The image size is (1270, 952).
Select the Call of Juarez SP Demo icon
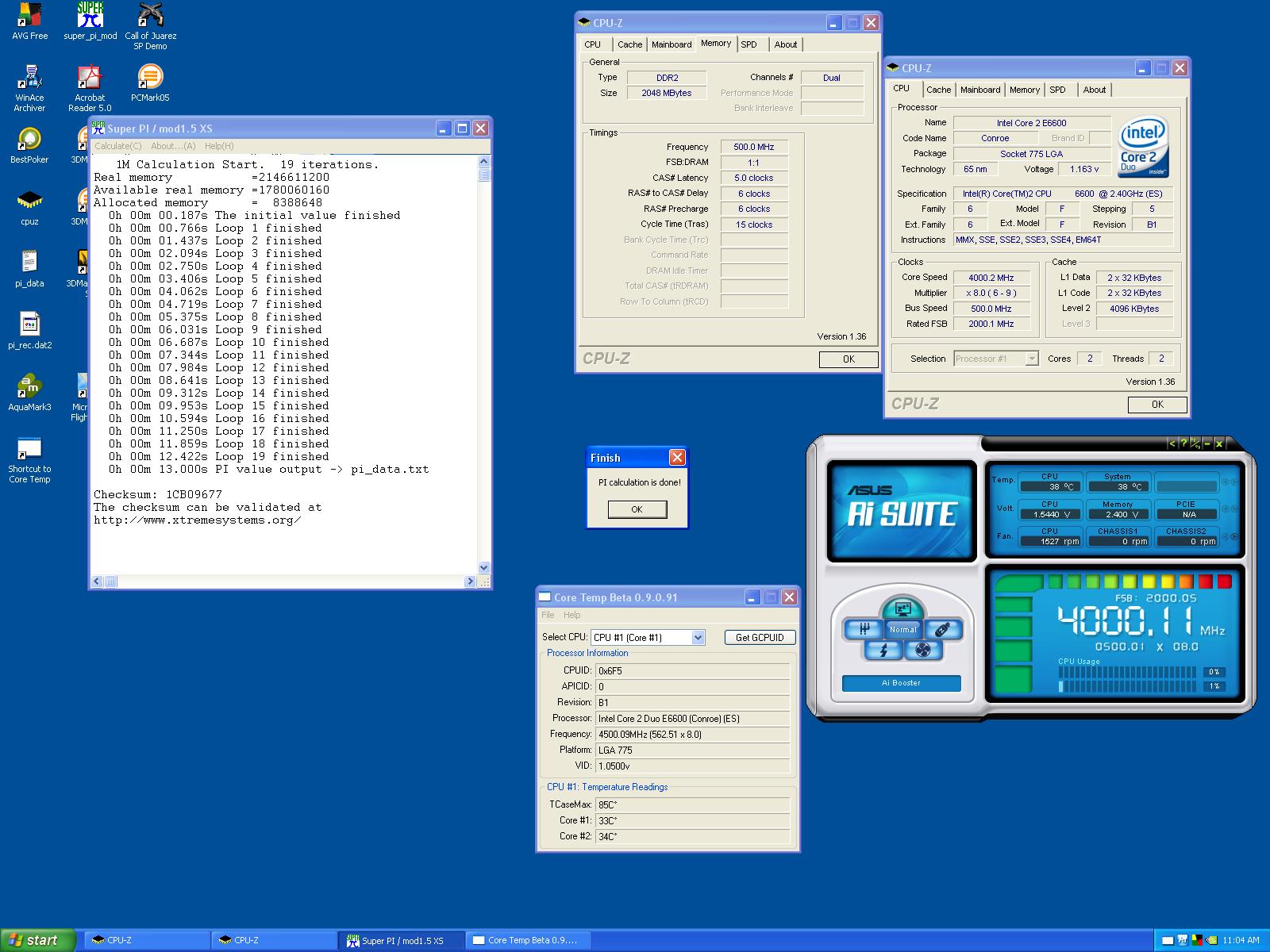(150, 26)
